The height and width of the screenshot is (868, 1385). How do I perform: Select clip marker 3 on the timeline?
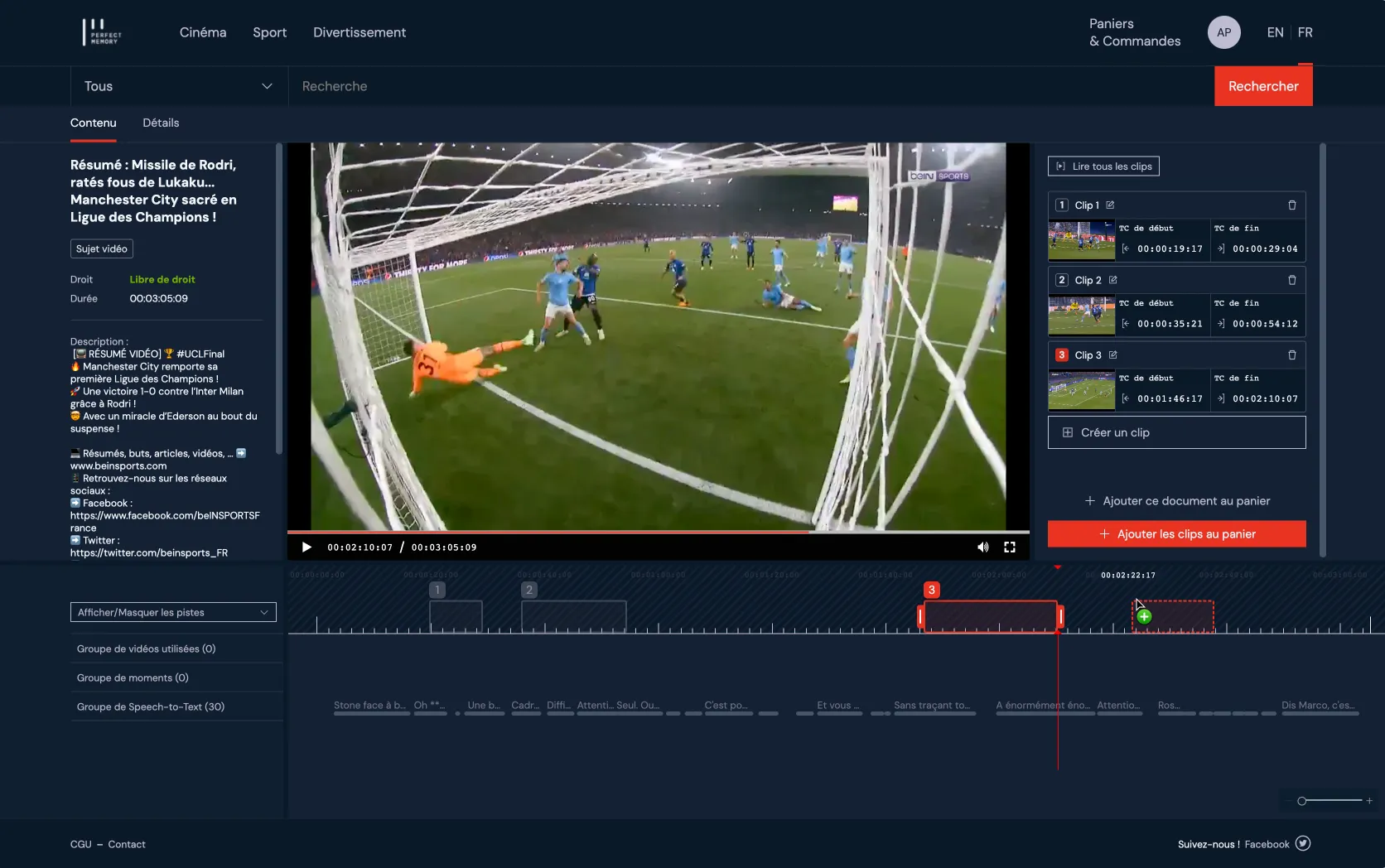pyautogui.click(x=931, y=590)
